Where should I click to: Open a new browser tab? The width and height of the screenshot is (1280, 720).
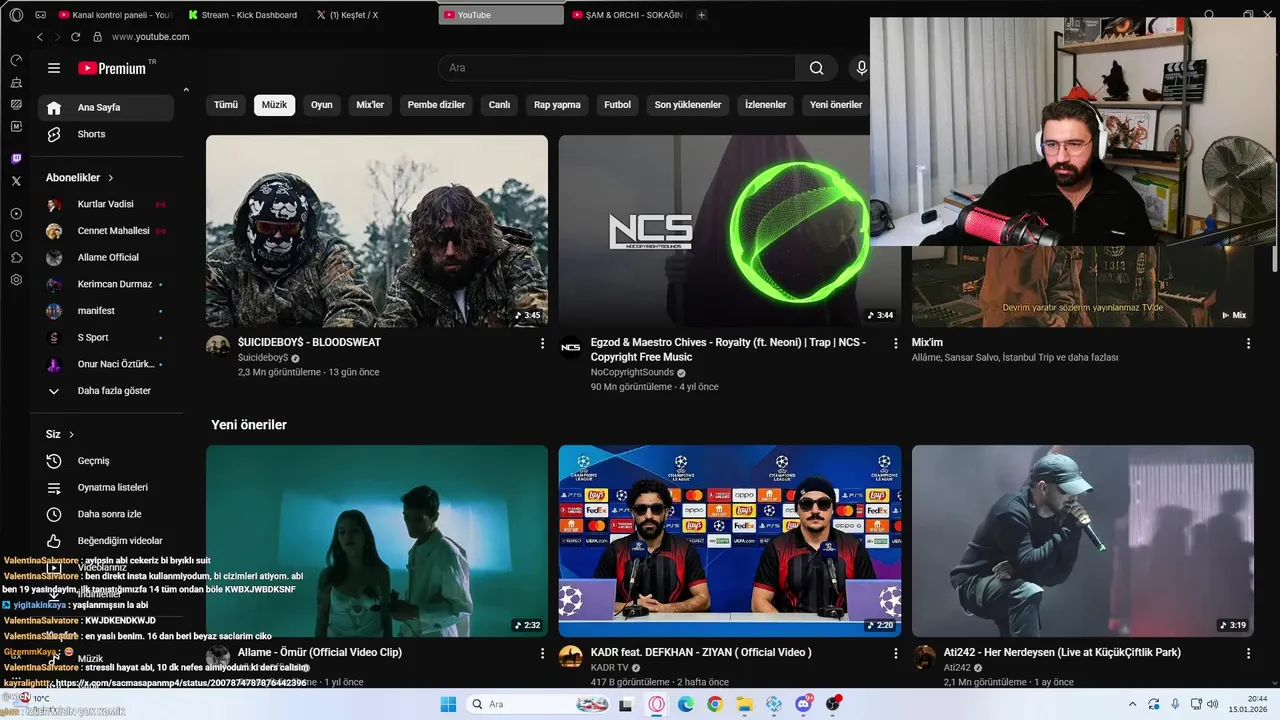(x=701, y=15)
